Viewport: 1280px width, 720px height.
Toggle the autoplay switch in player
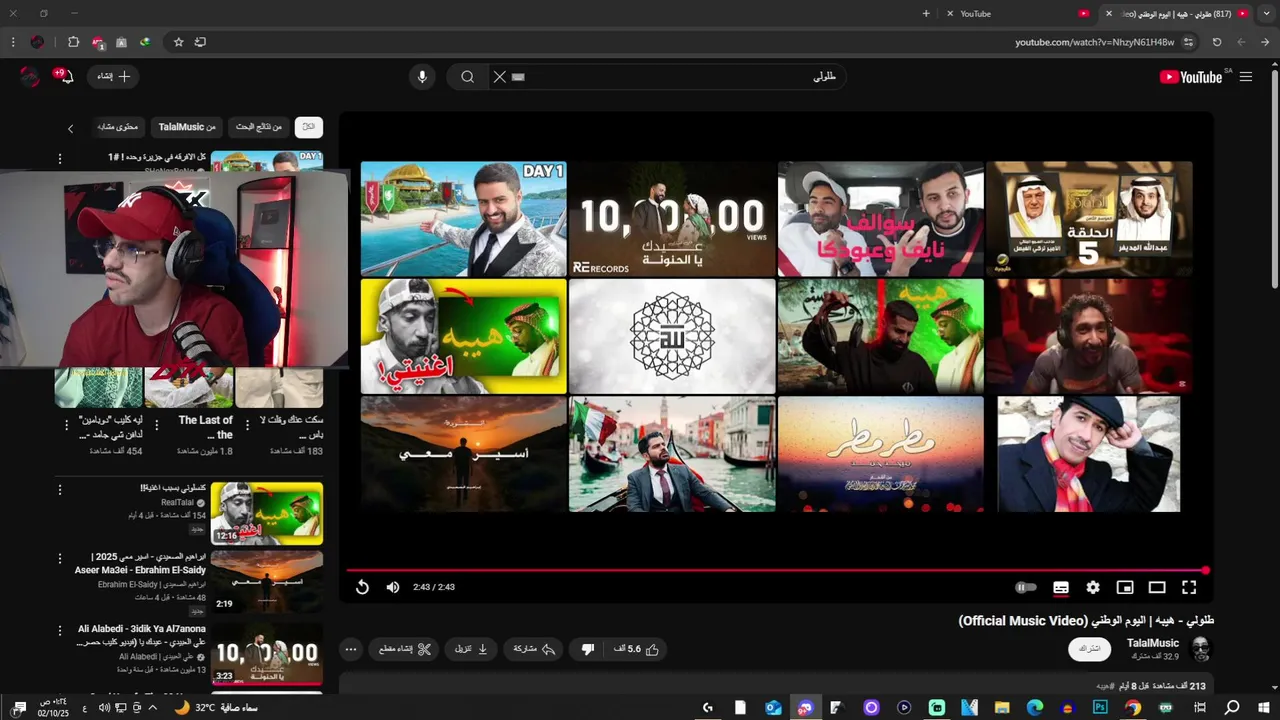(1025, 587)
